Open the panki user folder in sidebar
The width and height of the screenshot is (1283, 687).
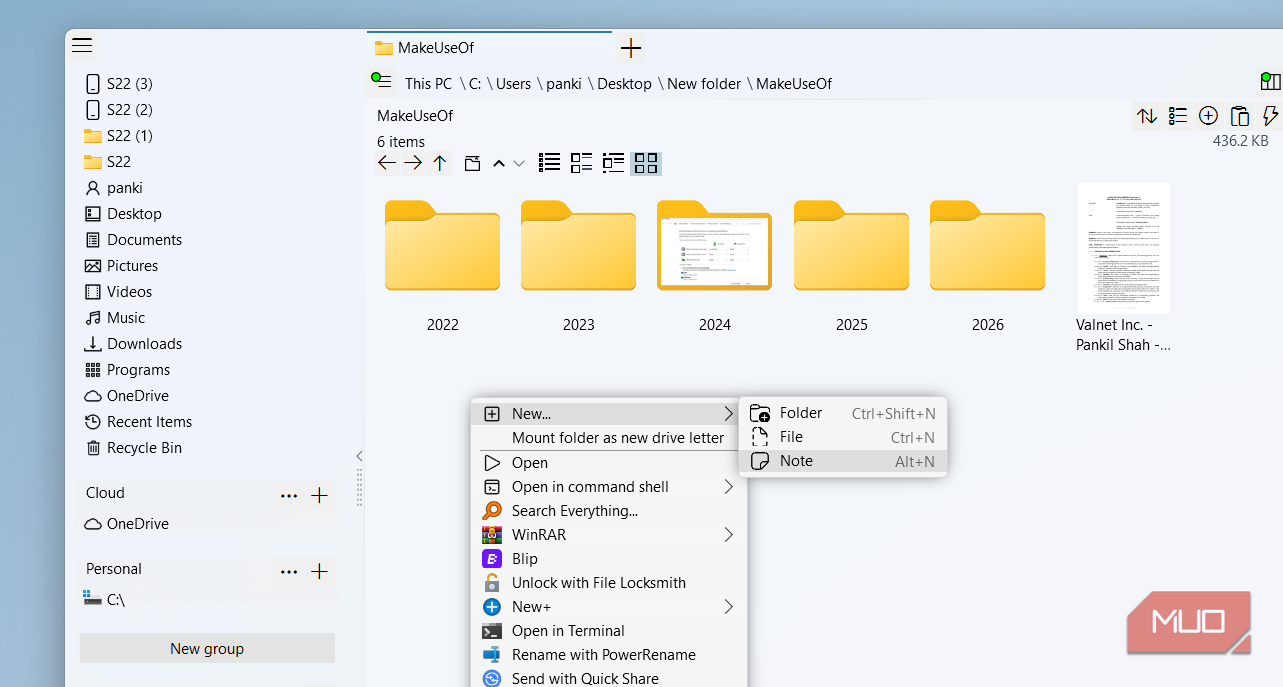click(114, 188)
